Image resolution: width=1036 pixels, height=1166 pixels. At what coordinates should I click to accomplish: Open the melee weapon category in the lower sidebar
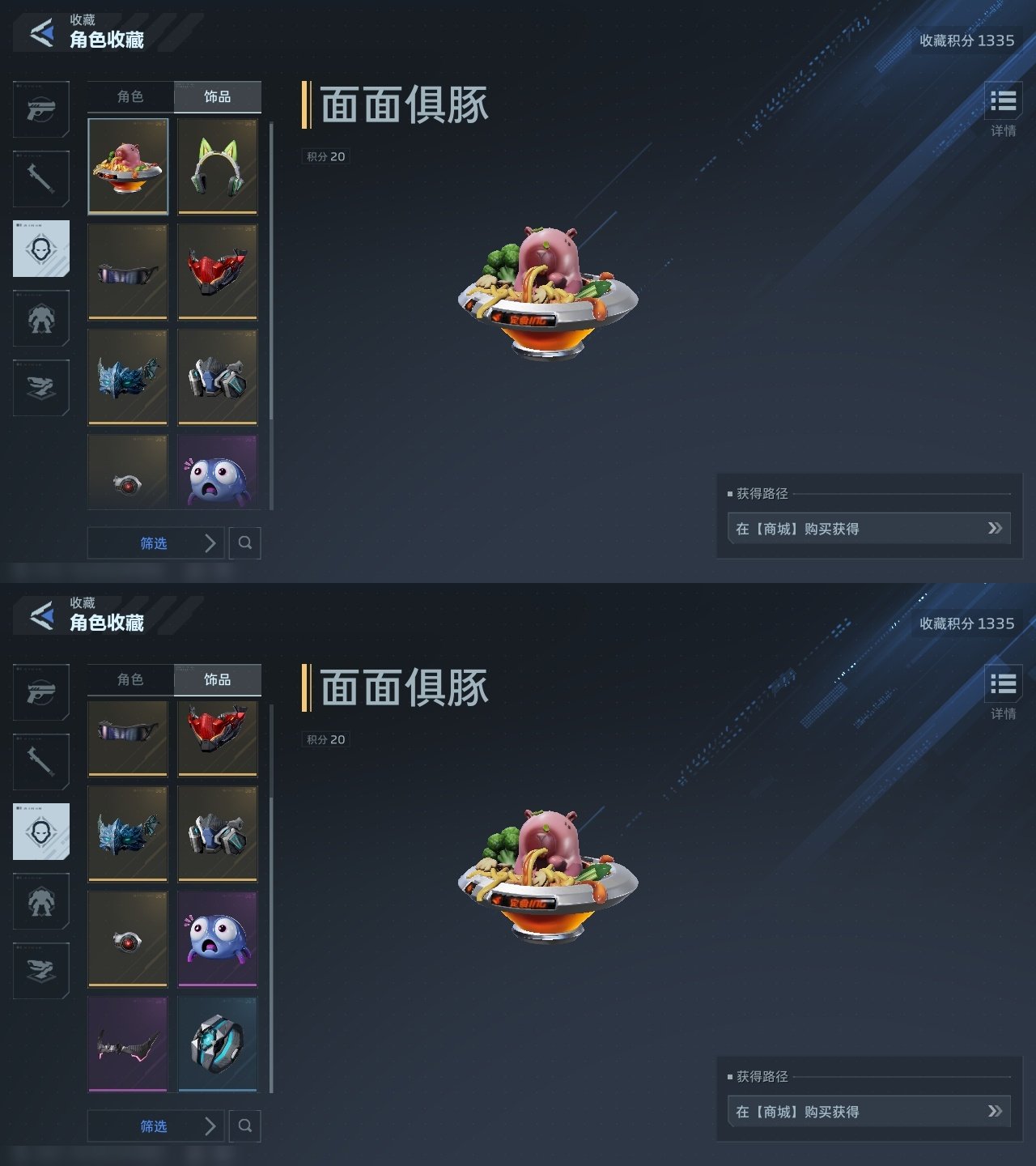pyautogui.click(x=41, y=761)
